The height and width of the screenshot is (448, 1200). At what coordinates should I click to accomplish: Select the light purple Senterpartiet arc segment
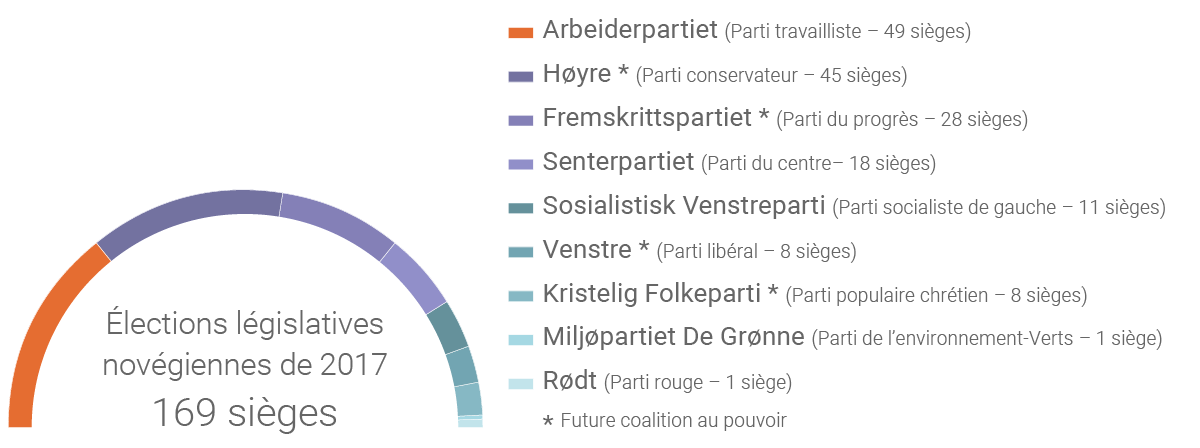[414, 276]
